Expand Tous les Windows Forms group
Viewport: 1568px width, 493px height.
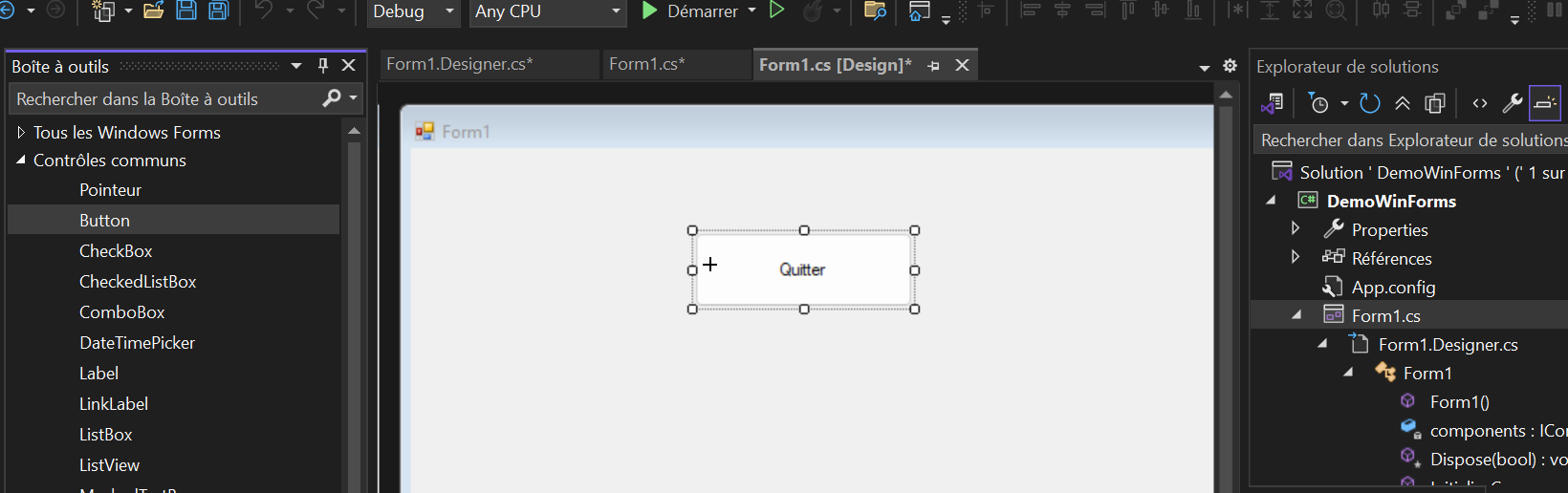pyautogui.click(x=21, y=133)
